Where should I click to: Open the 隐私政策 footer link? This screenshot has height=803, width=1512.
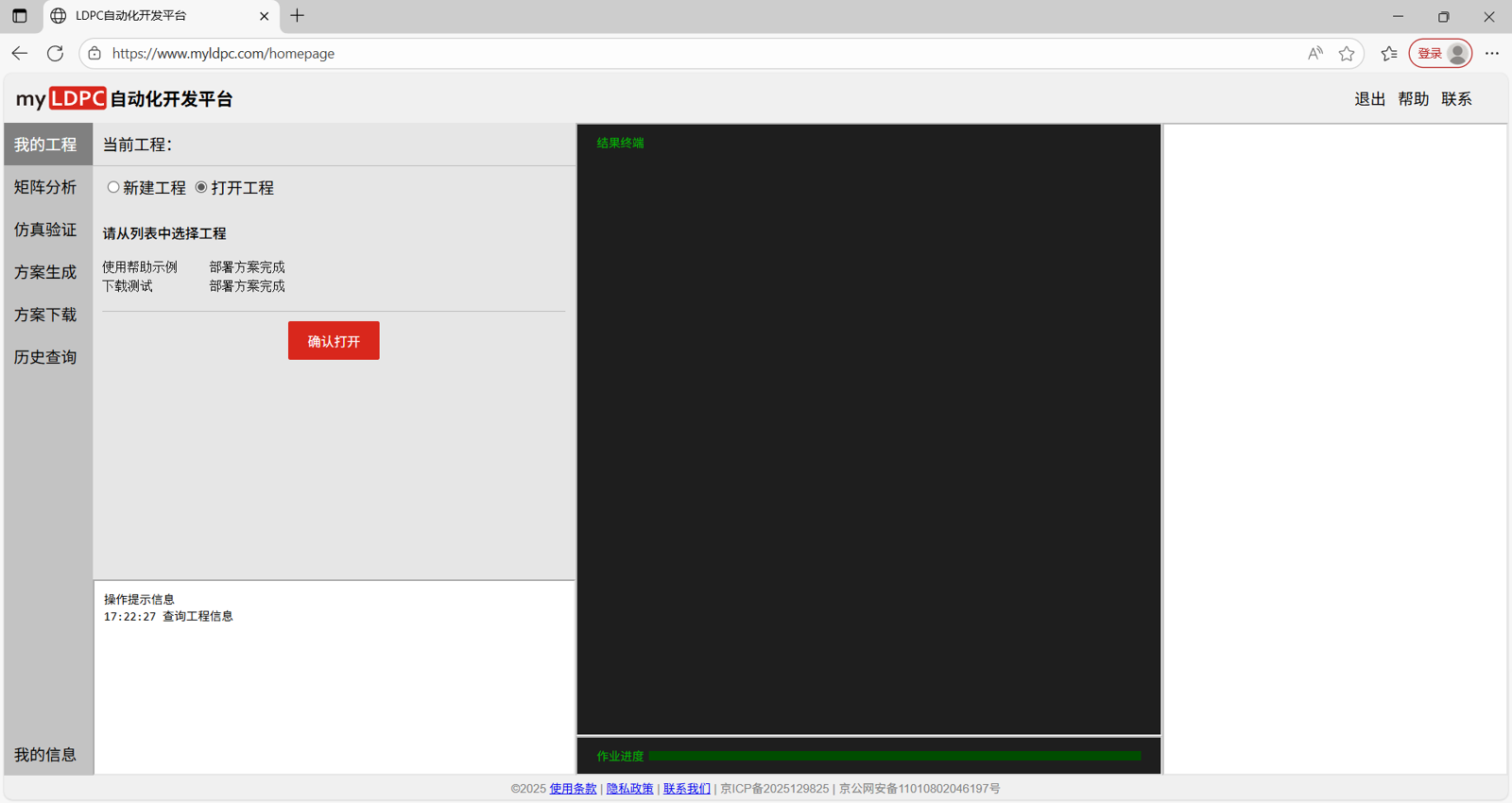(x=629, y=789)
